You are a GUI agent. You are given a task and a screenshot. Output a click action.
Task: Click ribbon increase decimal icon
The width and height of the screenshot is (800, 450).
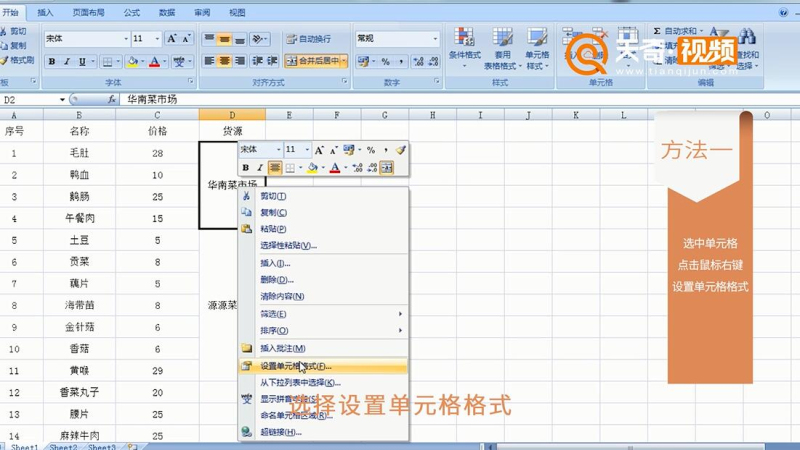coord(418,61)
